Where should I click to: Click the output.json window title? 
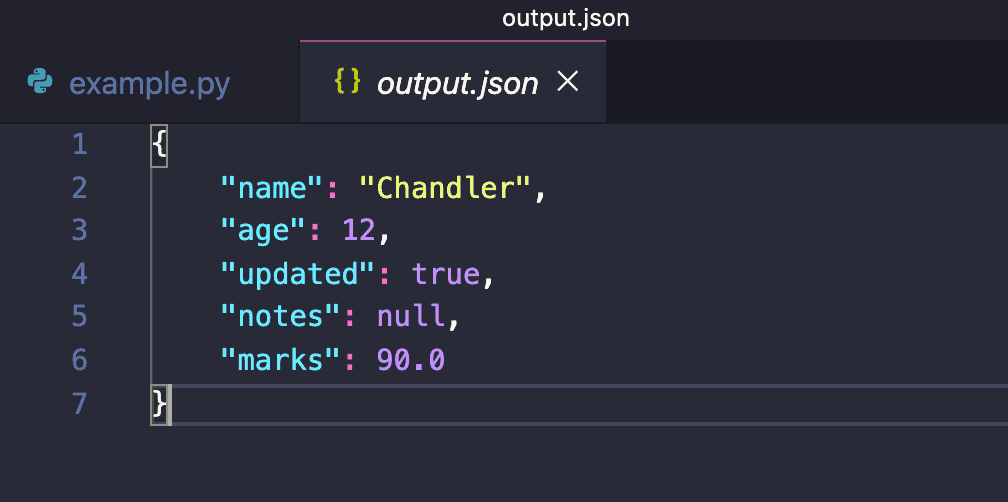pos(565,19)
